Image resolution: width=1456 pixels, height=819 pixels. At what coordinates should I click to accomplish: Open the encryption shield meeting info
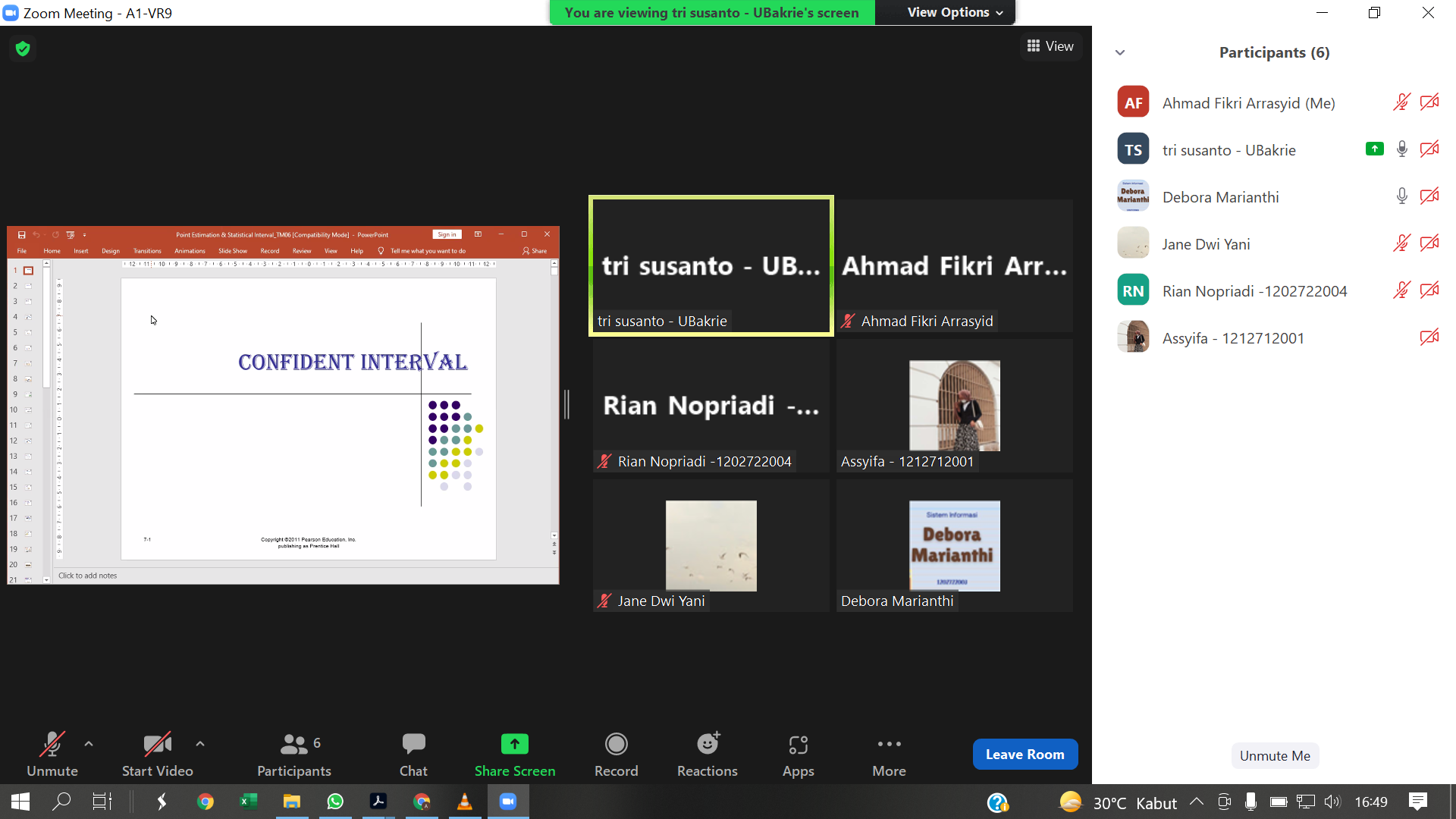pos(23,49)
